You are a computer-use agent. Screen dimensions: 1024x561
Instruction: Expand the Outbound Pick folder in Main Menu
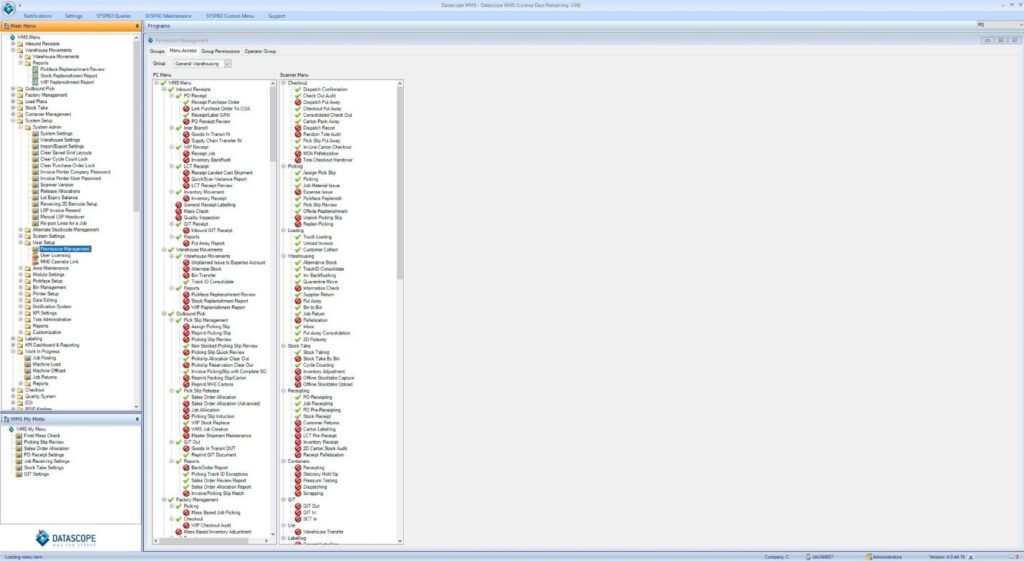[12, 88]
